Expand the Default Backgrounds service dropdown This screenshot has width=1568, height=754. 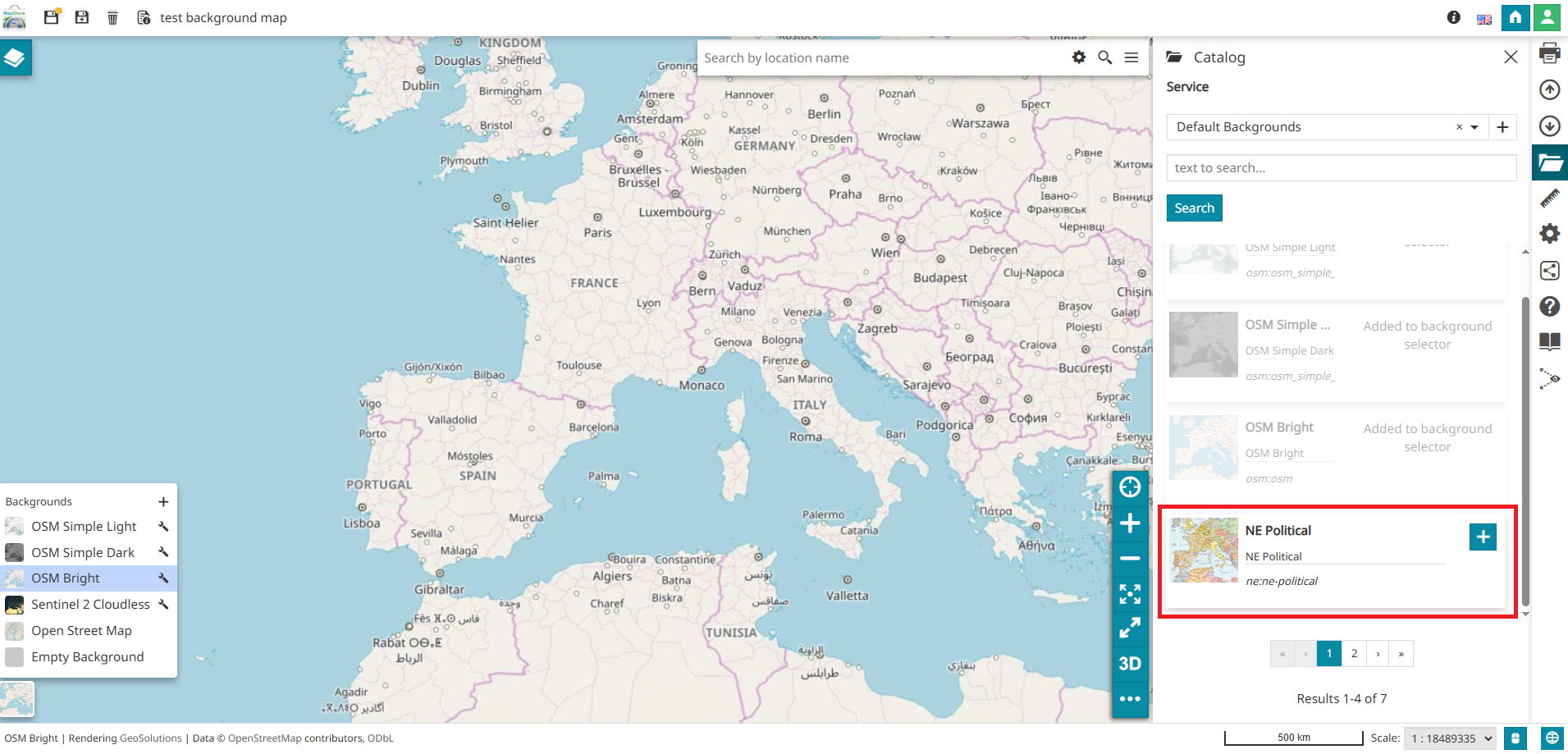(x=1474, y=127)
